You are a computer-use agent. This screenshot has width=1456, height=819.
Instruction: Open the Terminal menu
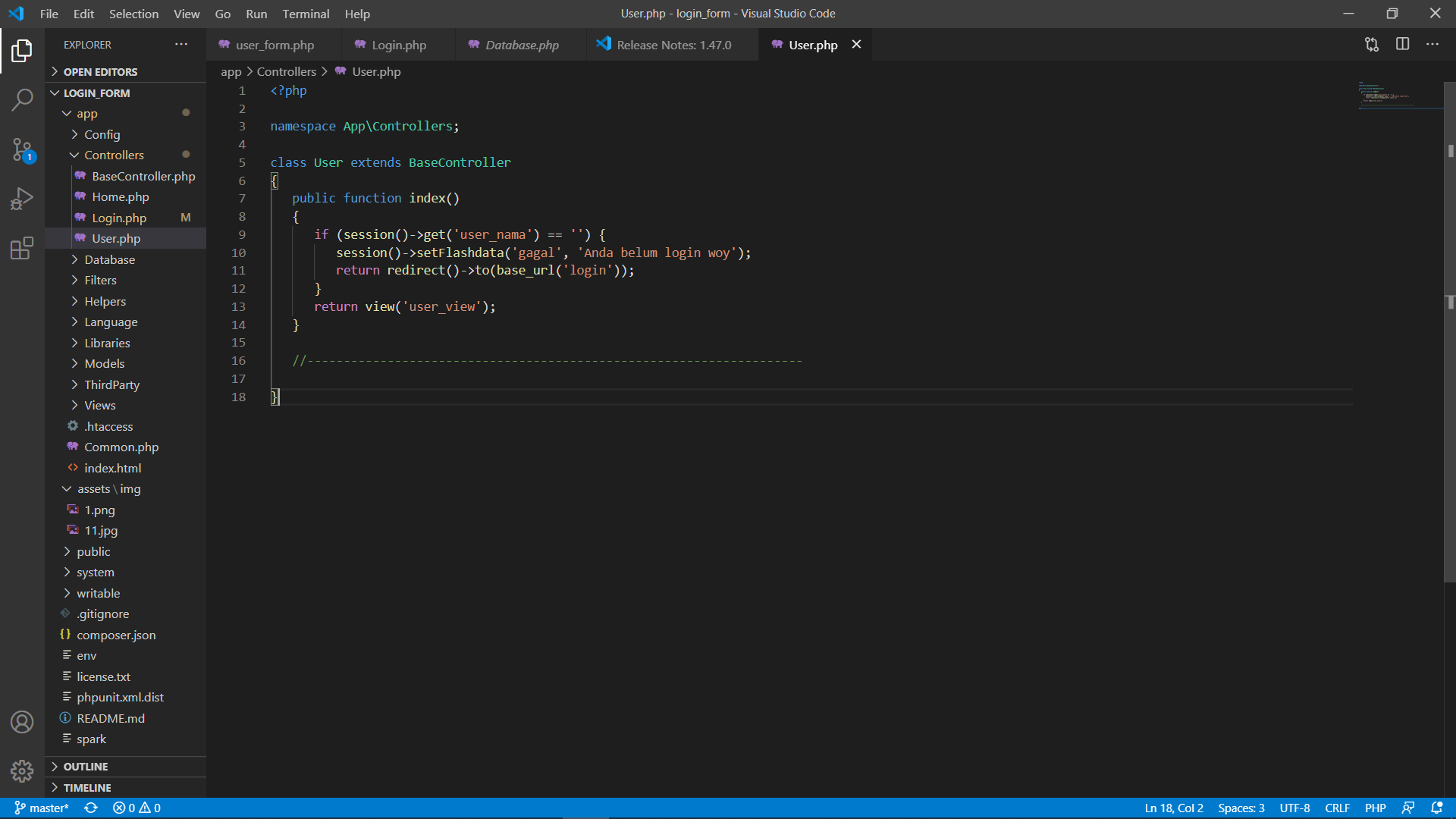coord(306,14)
